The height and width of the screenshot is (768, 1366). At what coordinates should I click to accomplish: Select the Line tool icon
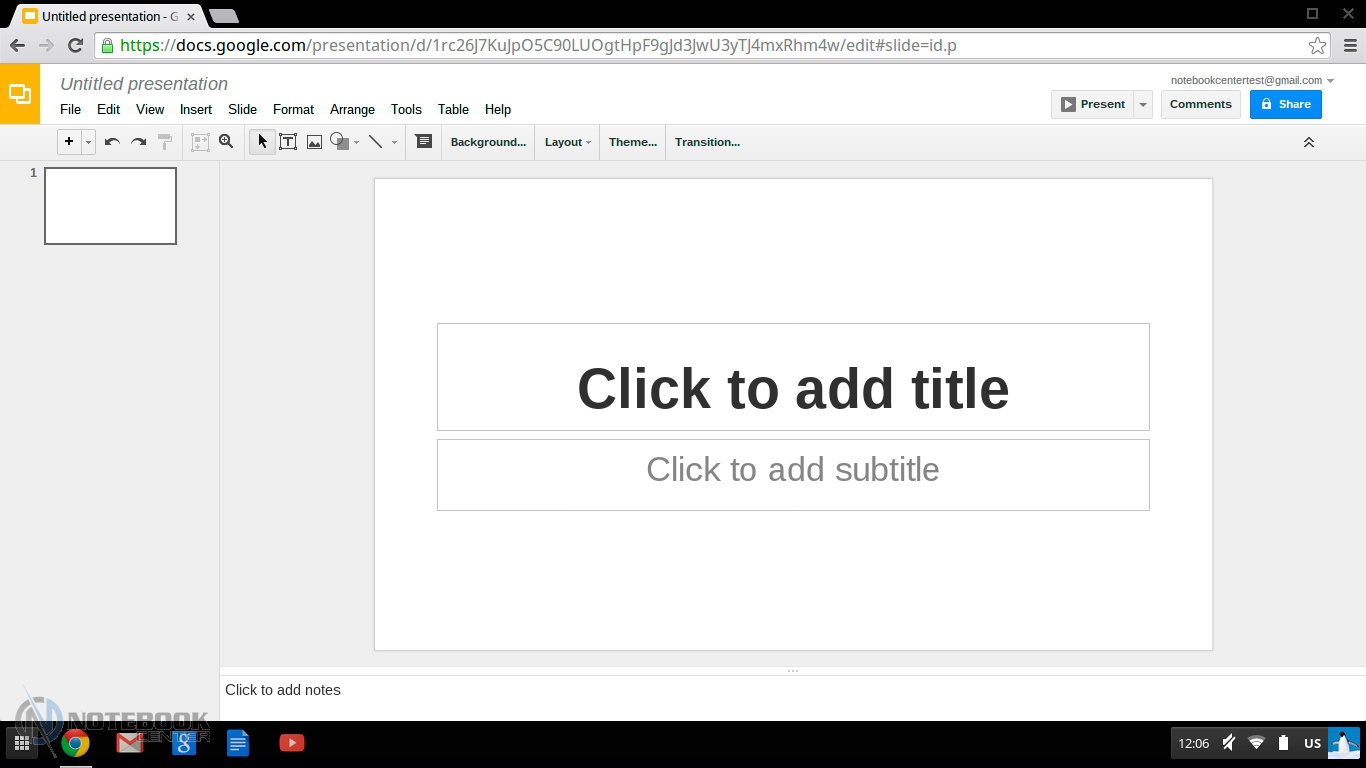pos(376,142)
